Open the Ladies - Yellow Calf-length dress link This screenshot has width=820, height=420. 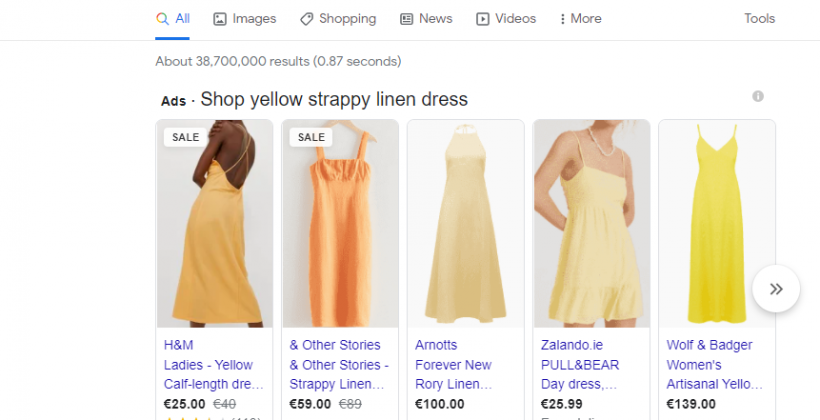(x=213, y=374)
